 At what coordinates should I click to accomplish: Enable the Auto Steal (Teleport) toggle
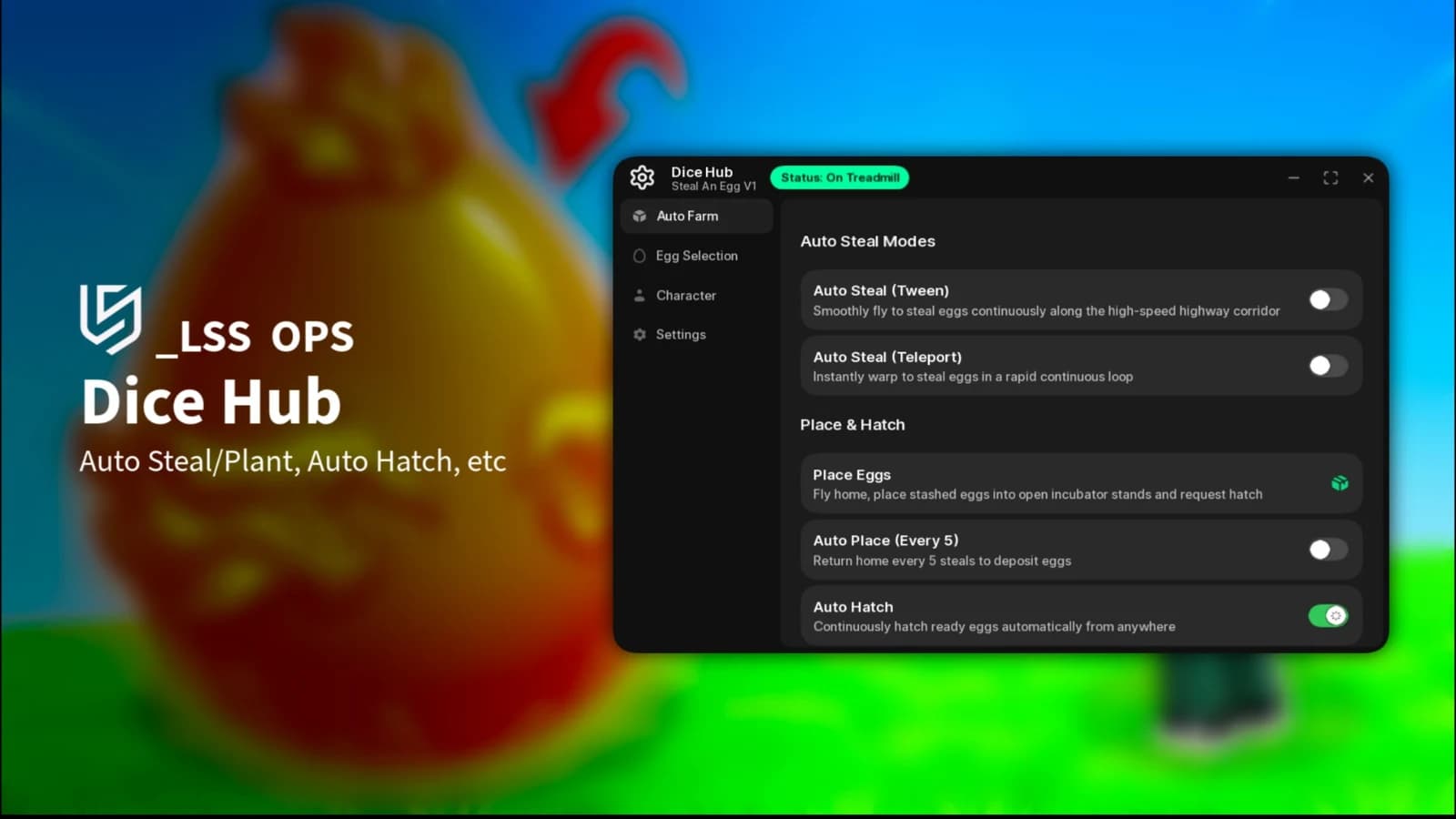(1329, 366)
